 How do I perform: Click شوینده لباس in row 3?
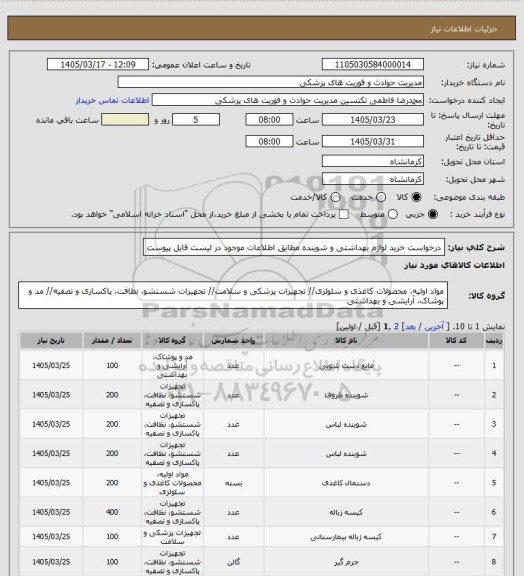coord(346,424)
